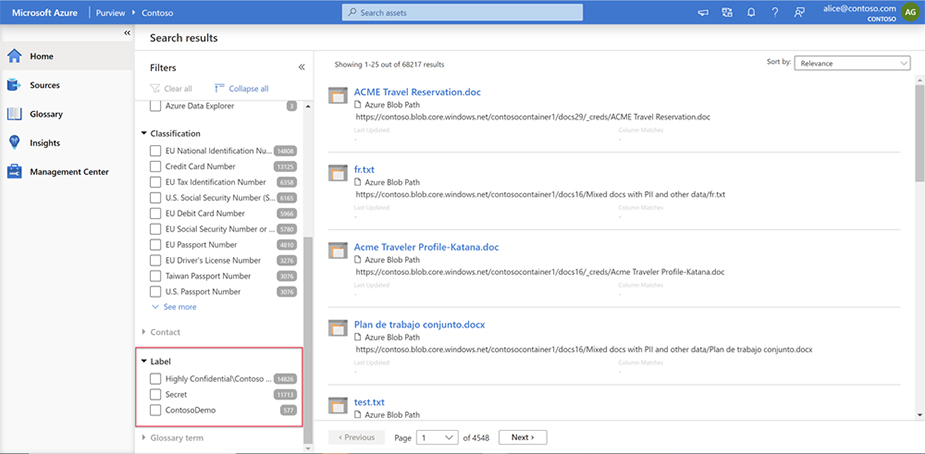This screenshot has height=454, width=925.
Task: Open Plan de trabajo conjunto.docx result
Action: click(x=419, y=324)
